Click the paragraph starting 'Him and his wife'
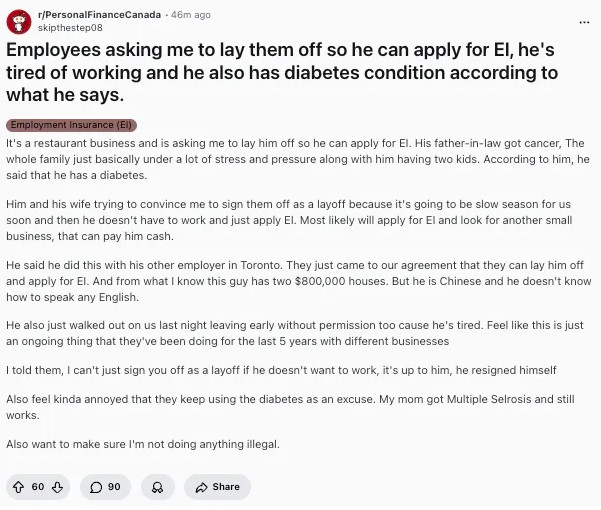The height and width of the screenshot is (510, 601). point(296,220)
